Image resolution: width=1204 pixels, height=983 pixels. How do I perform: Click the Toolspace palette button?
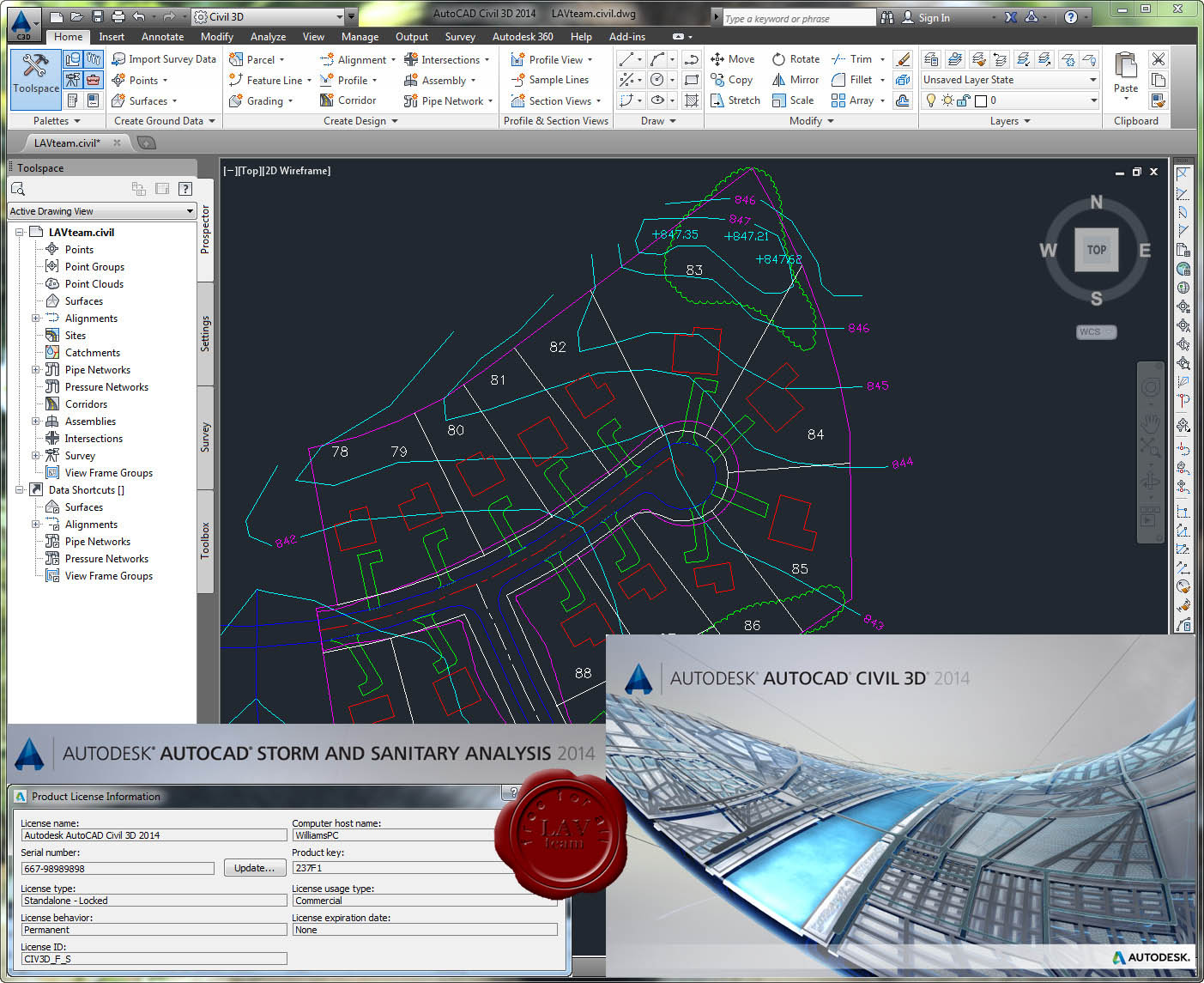pos(36,79)
